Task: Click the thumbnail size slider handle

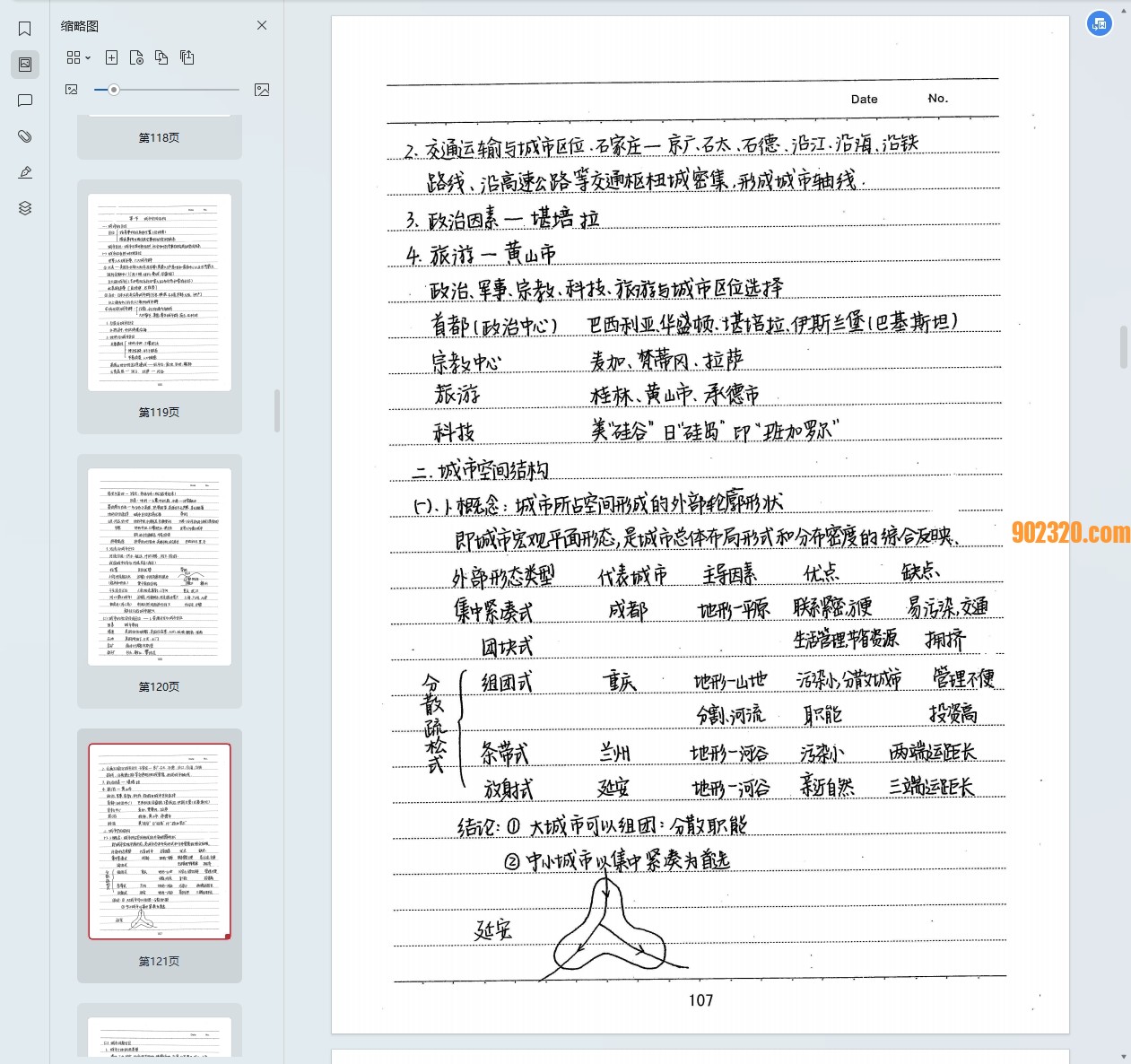Action: 114,90
